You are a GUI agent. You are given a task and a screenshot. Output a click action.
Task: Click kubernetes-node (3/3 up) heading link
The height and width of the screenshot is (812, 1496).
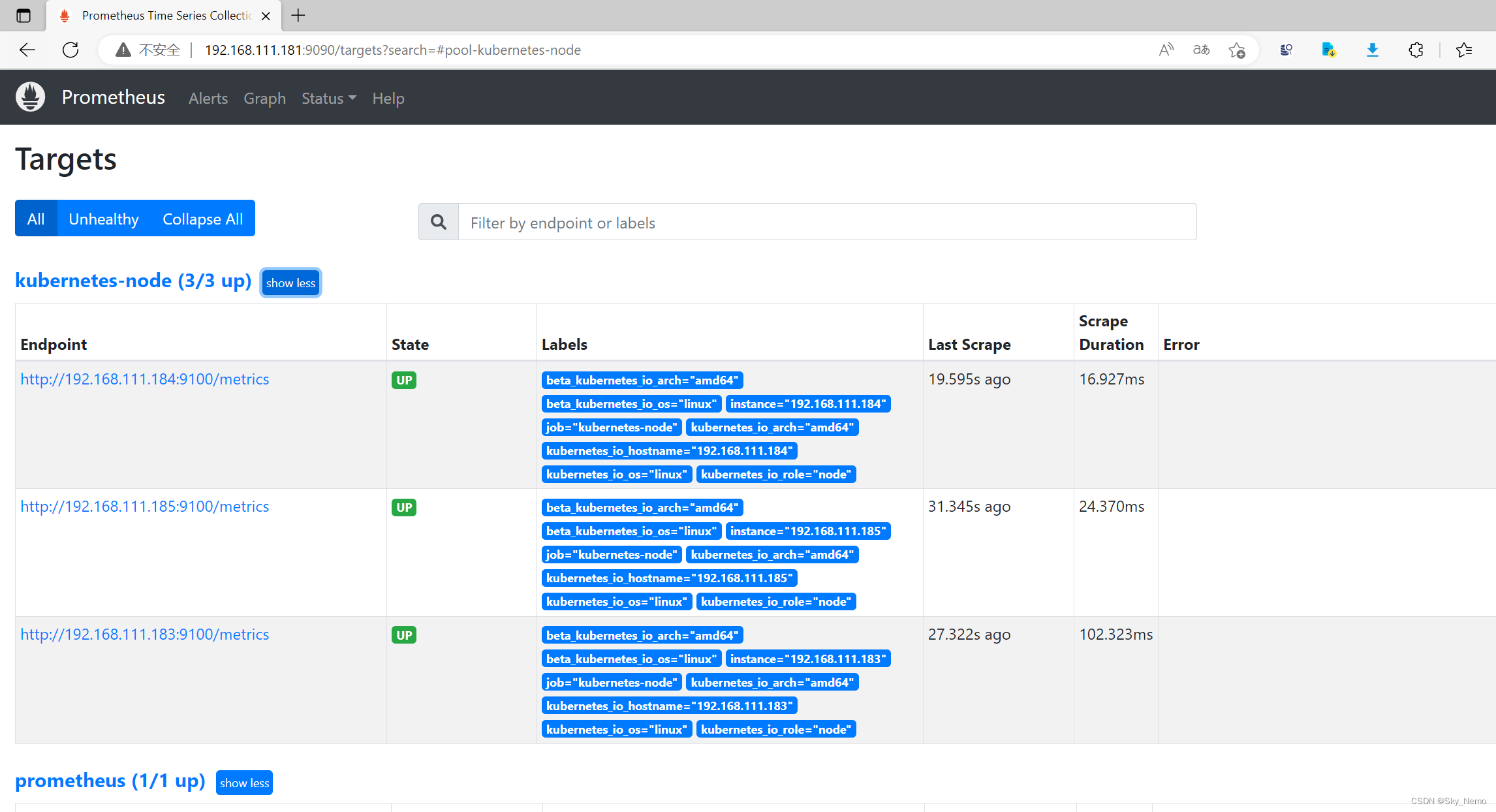(x=133, y=281)
